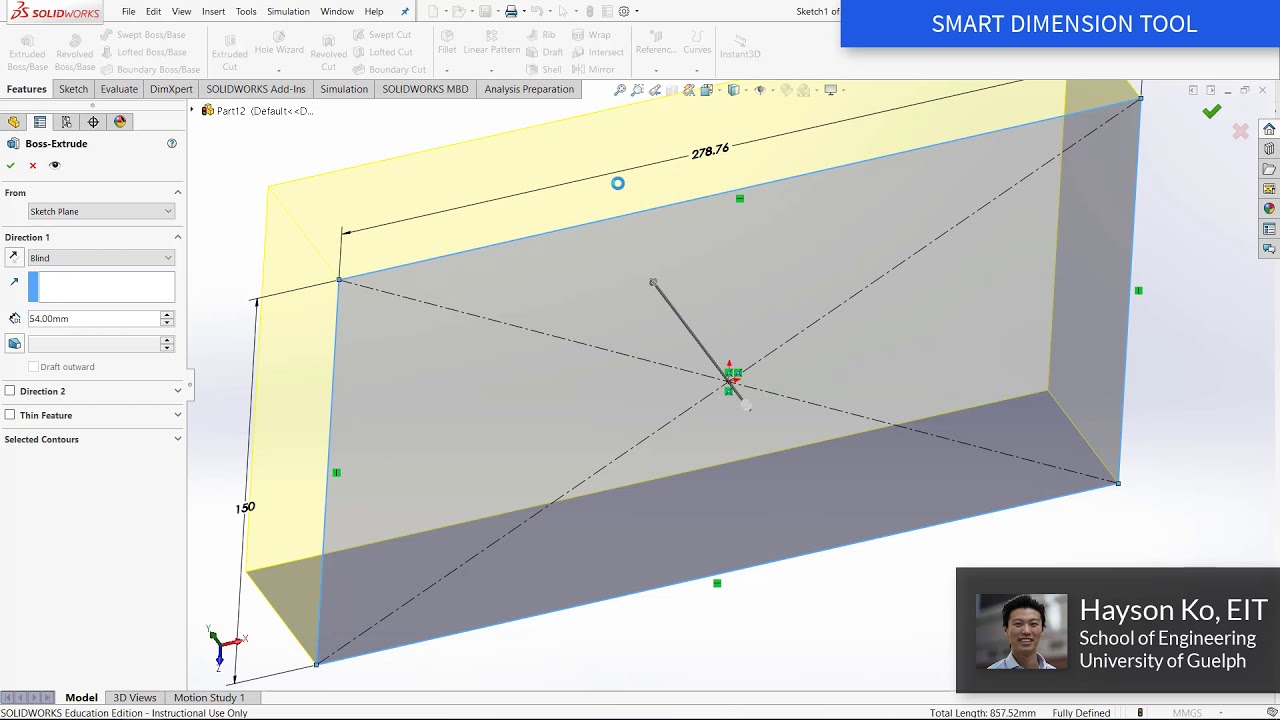Confirm the feature with the corner green checkmark
The height and width of the screenshot is (720, 1280).
pyautogui.click(x=1212, y=112)
